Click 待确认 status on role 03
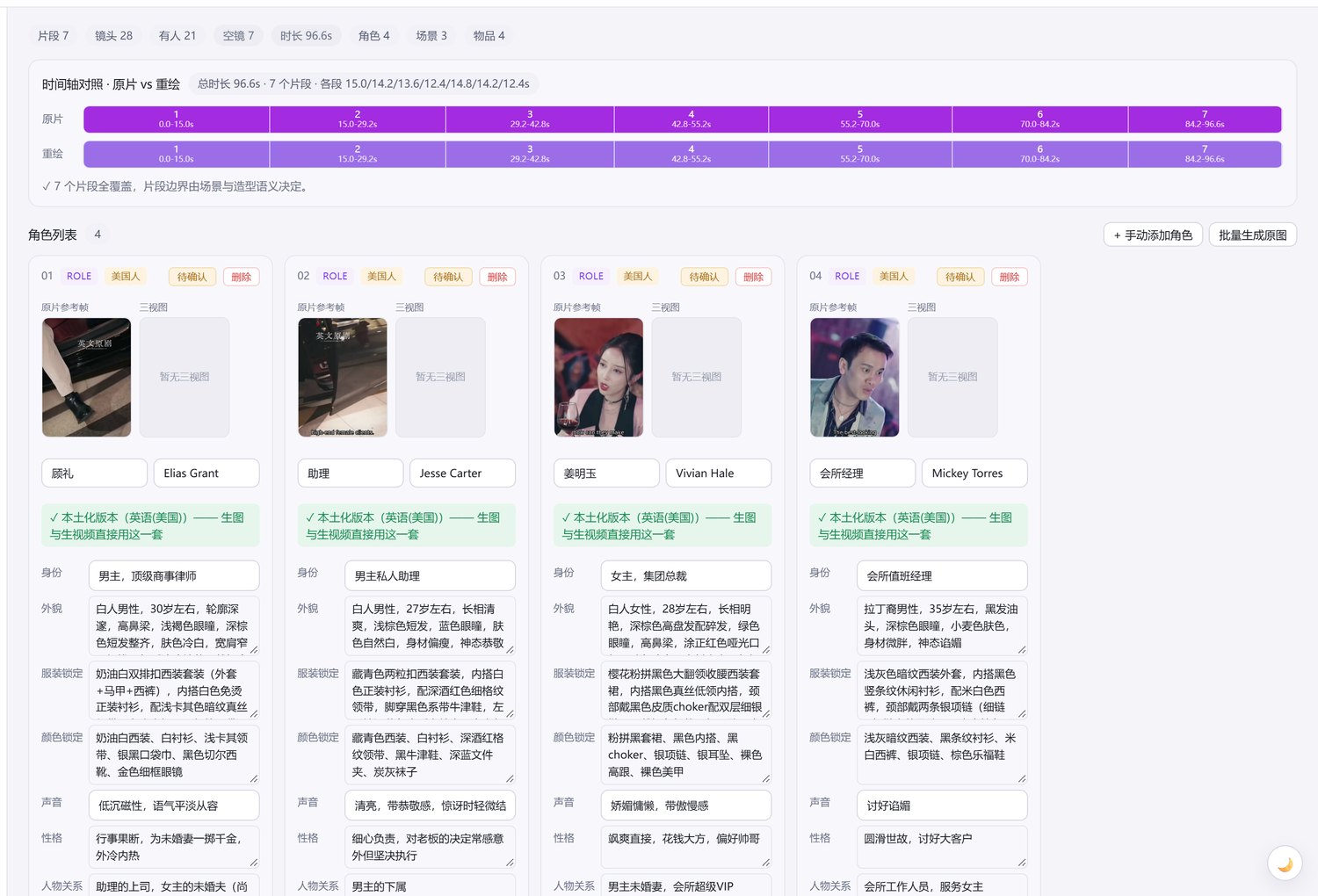The image size is (1318, 896). [705, 277]
